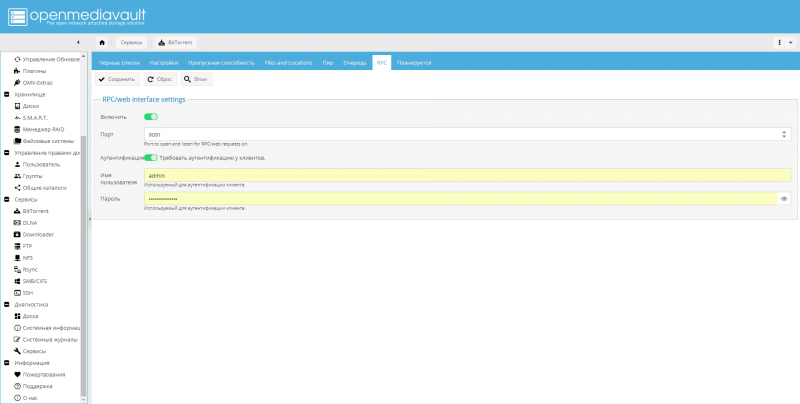Click the Сброс reset button
The height and width of the screenshot is (404, 800).
[160, 79]
